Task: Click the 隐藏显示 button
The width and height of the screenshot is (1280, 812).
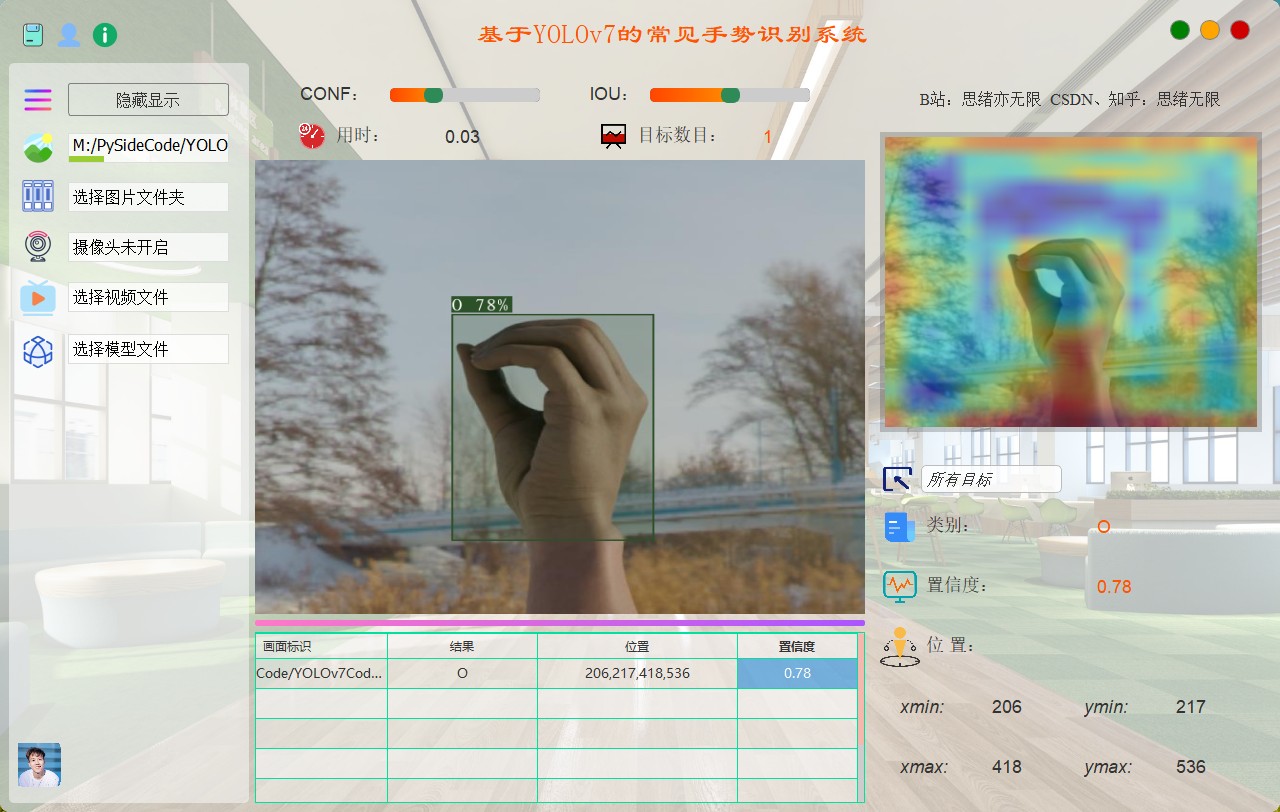Action: [x=148, y=100]
